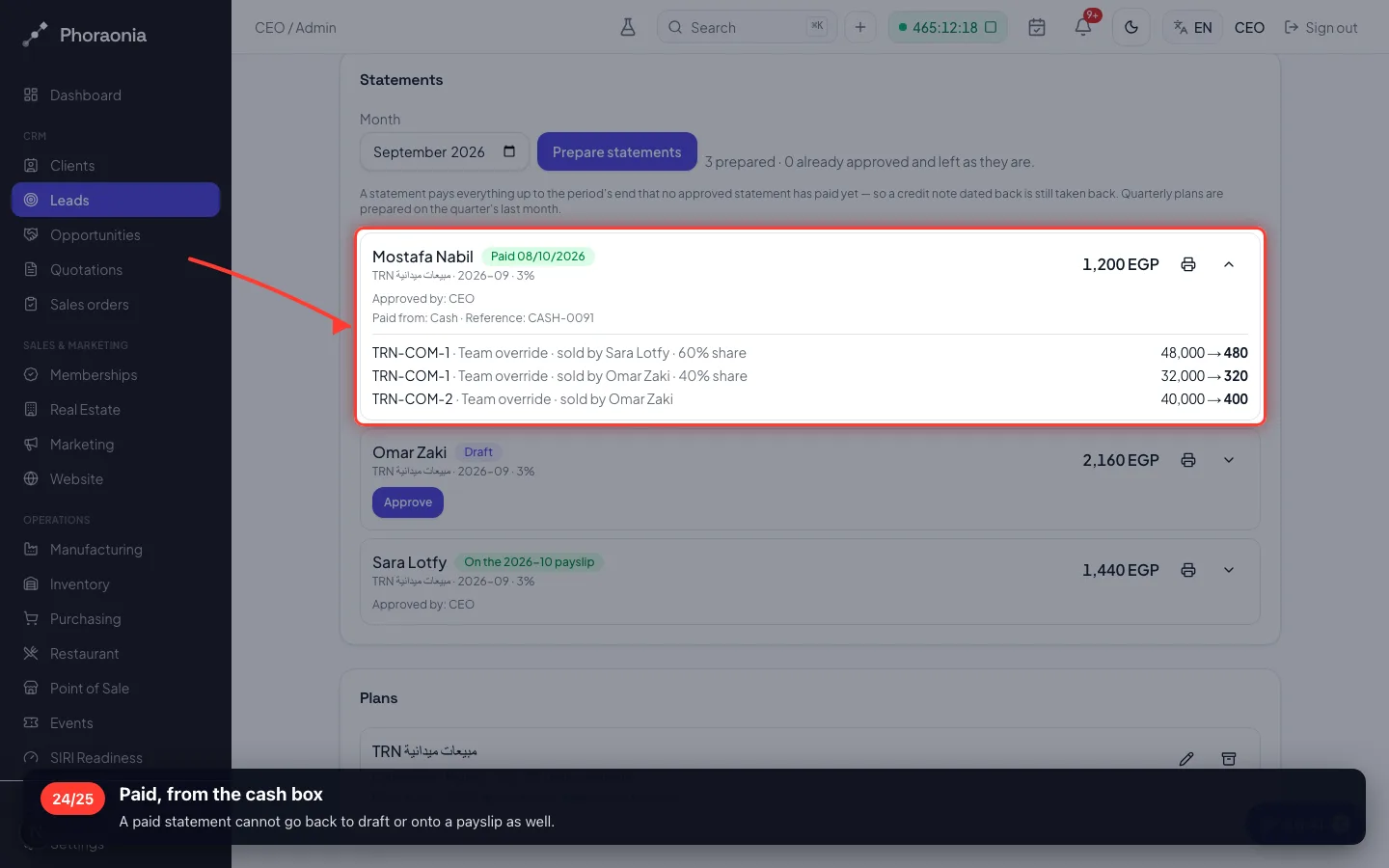
Task: Open Manufacturing module
Action: [x=116, y=550]
